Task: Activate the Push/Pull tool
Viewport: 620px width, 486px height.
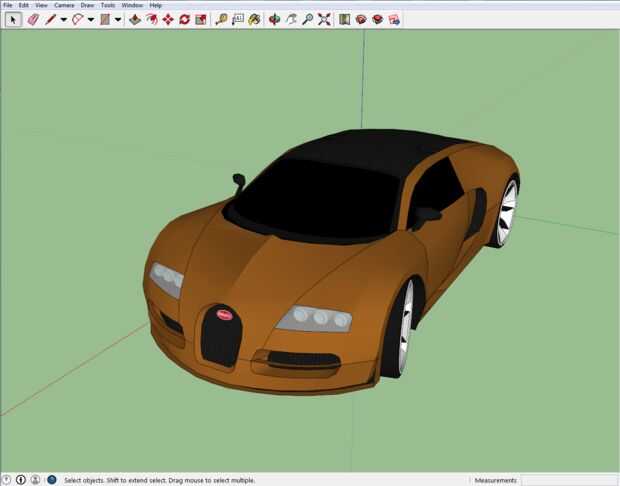Action: tap(135, 19)
